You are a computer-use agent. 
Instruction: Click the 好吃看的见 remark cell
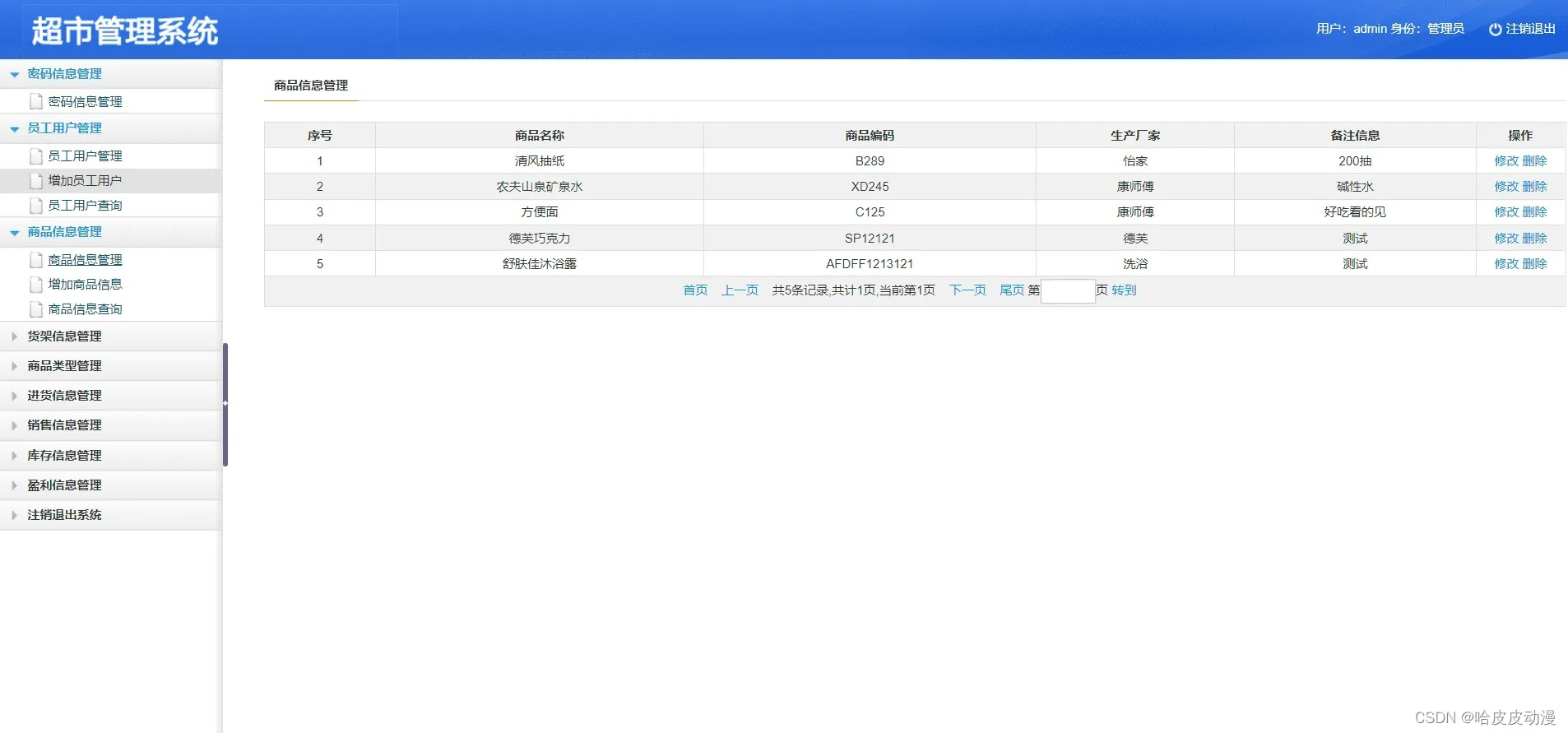coord(1355,211)
